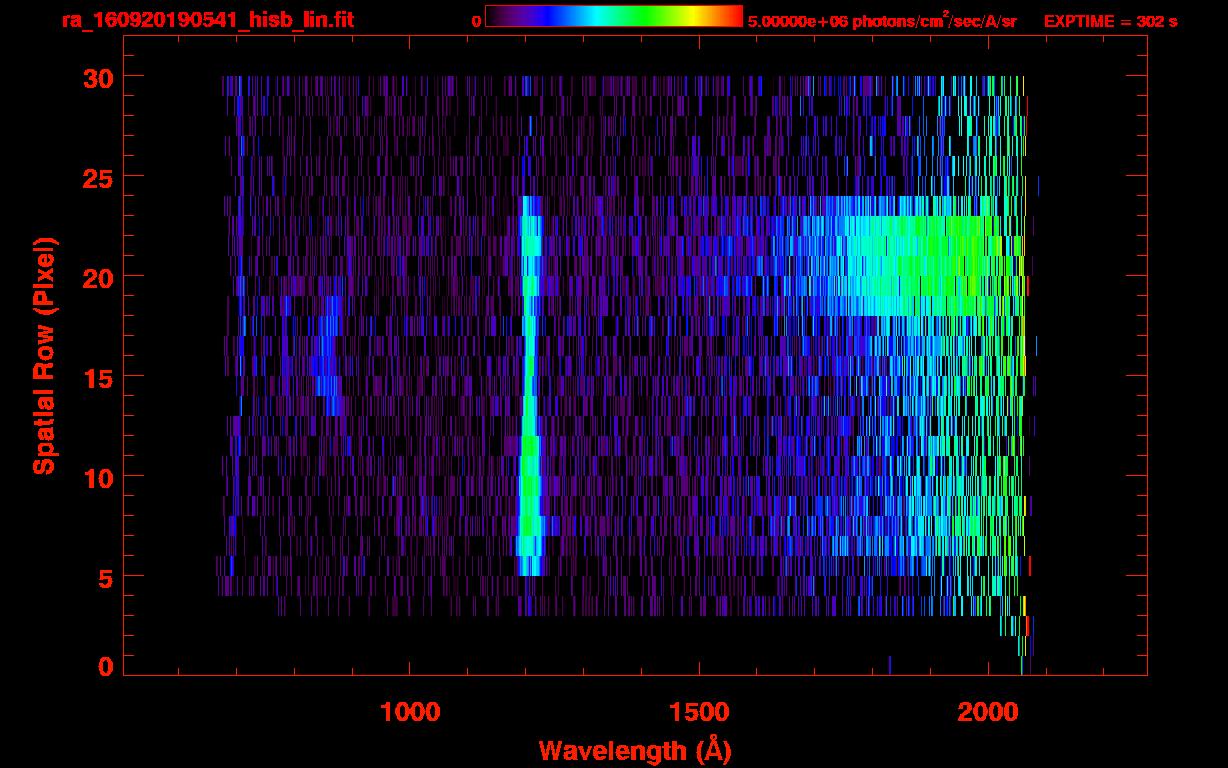Click the bright emission line near 1216 Å
The height and width of the screenshot is (768, 1228).
530,386
